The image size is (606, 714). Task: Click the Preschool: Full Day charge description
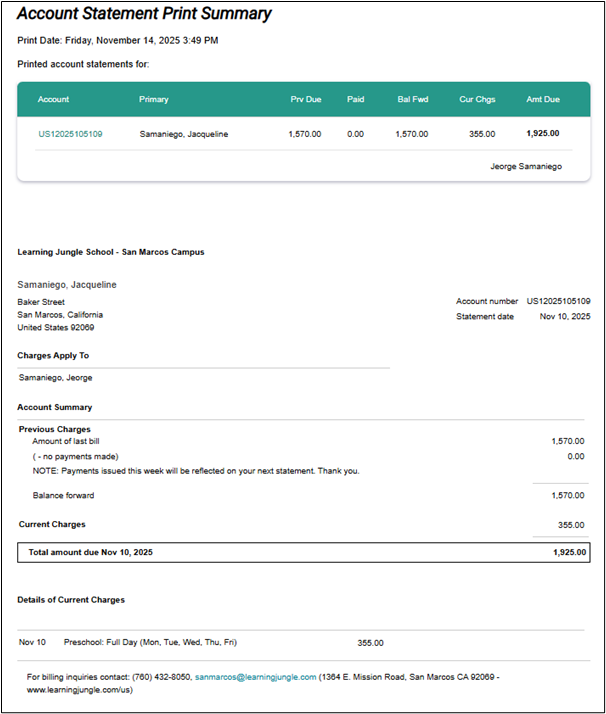150,642
